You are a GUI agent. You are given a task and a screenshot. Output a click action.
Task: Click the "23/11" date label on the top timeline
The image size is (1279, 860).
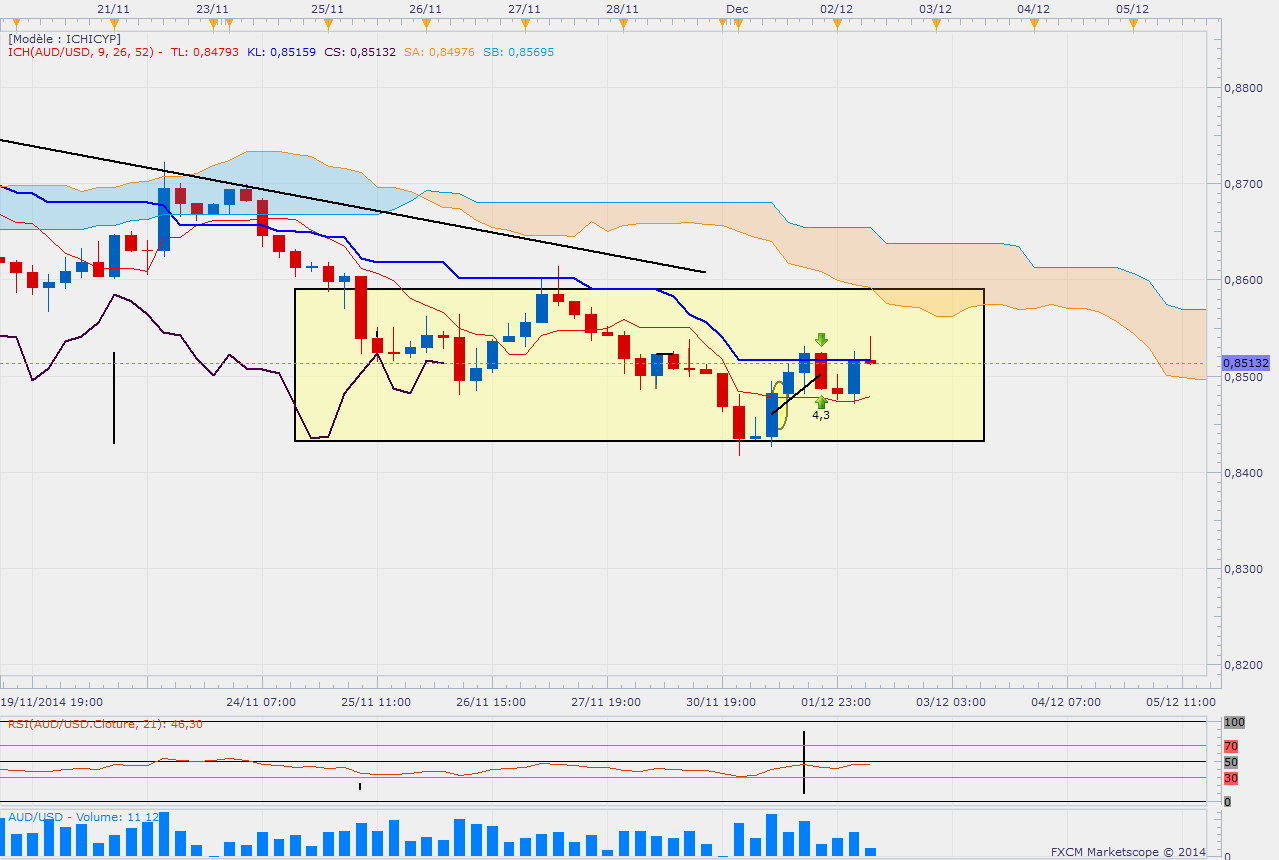coord(212,9)
